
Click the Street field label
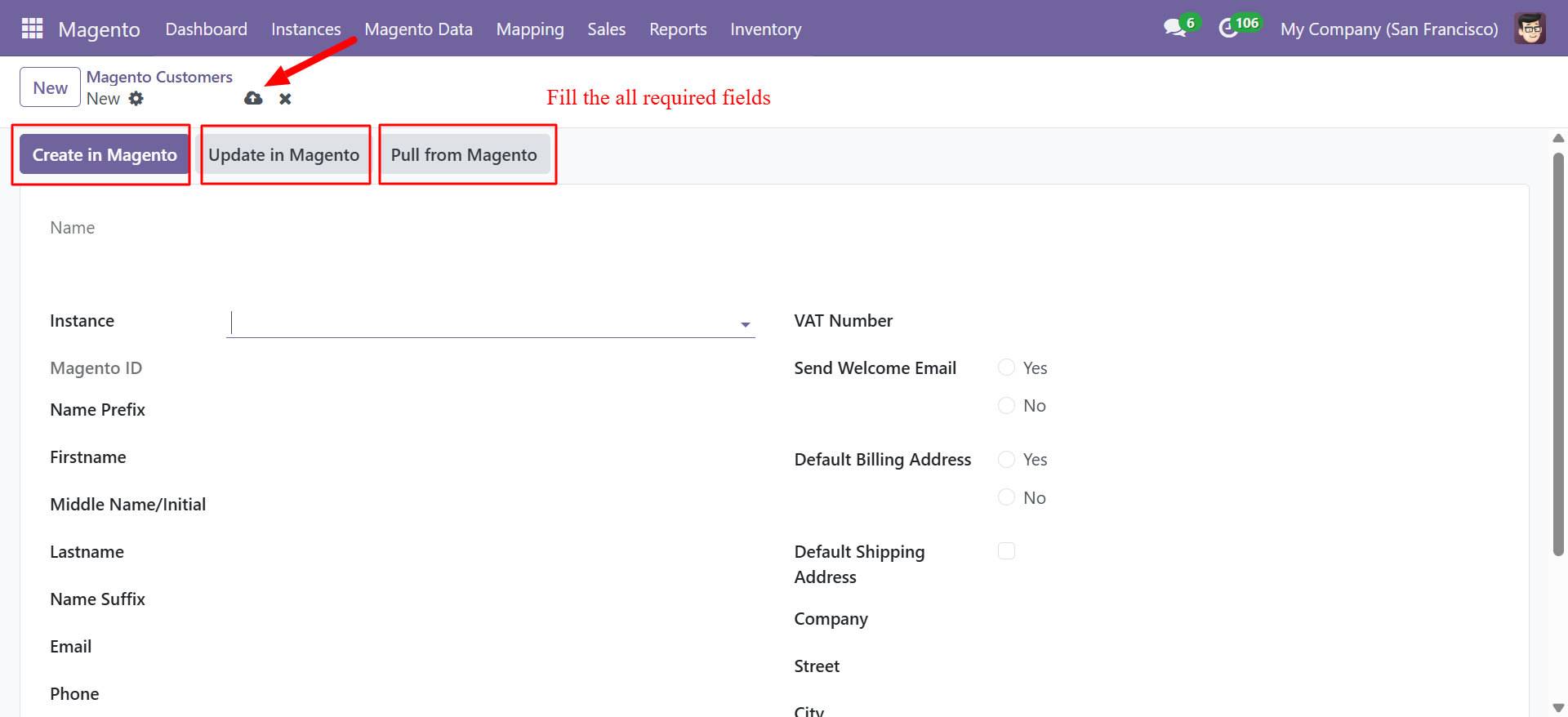coord(817,666)
